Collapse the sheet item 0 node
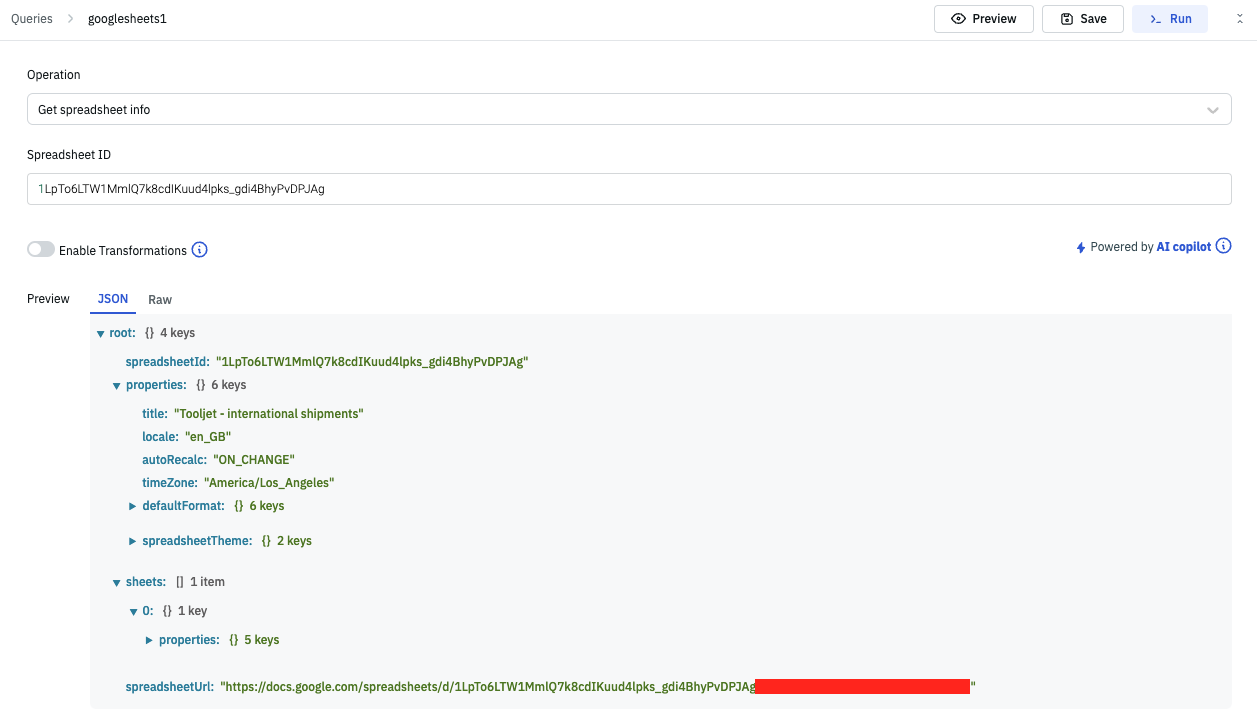1257x721 pixels. click(x=133, y=611)
